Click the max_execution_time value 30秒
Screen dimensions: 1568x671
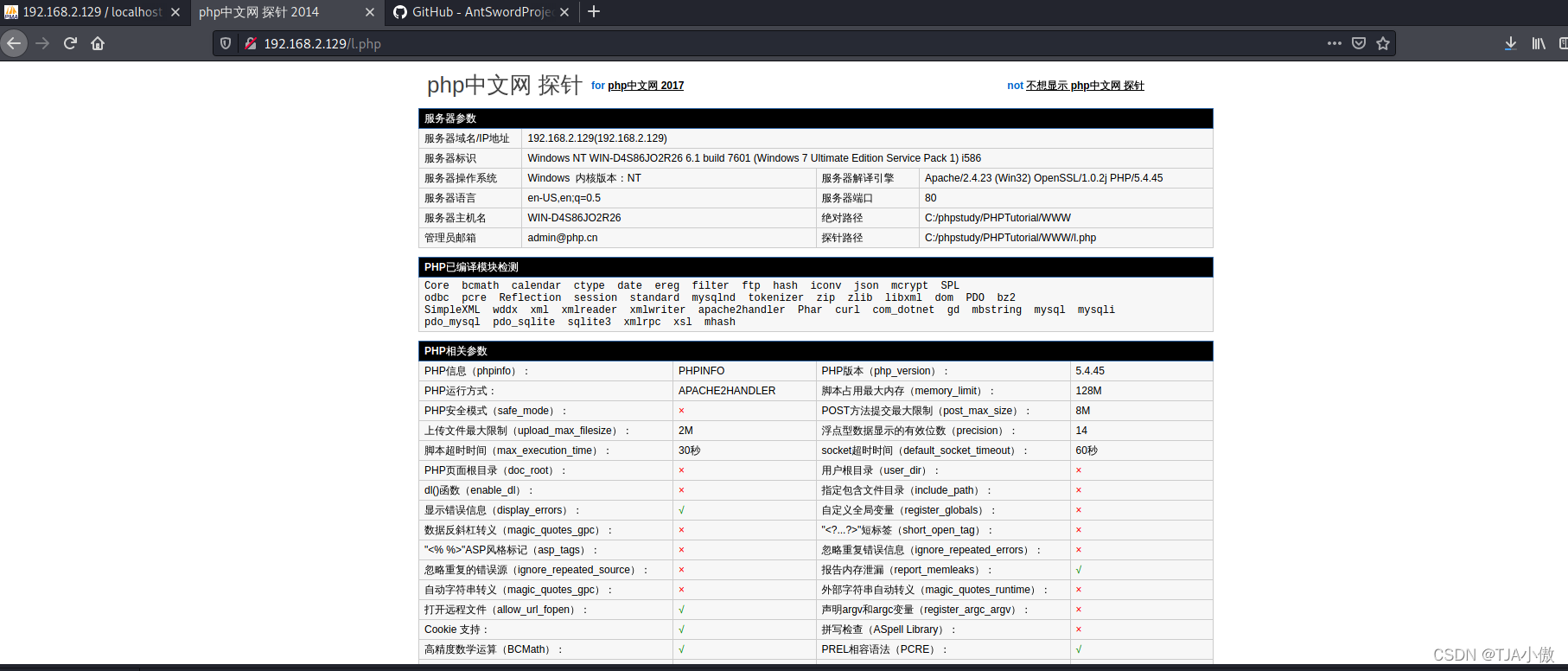click(689, 451)
